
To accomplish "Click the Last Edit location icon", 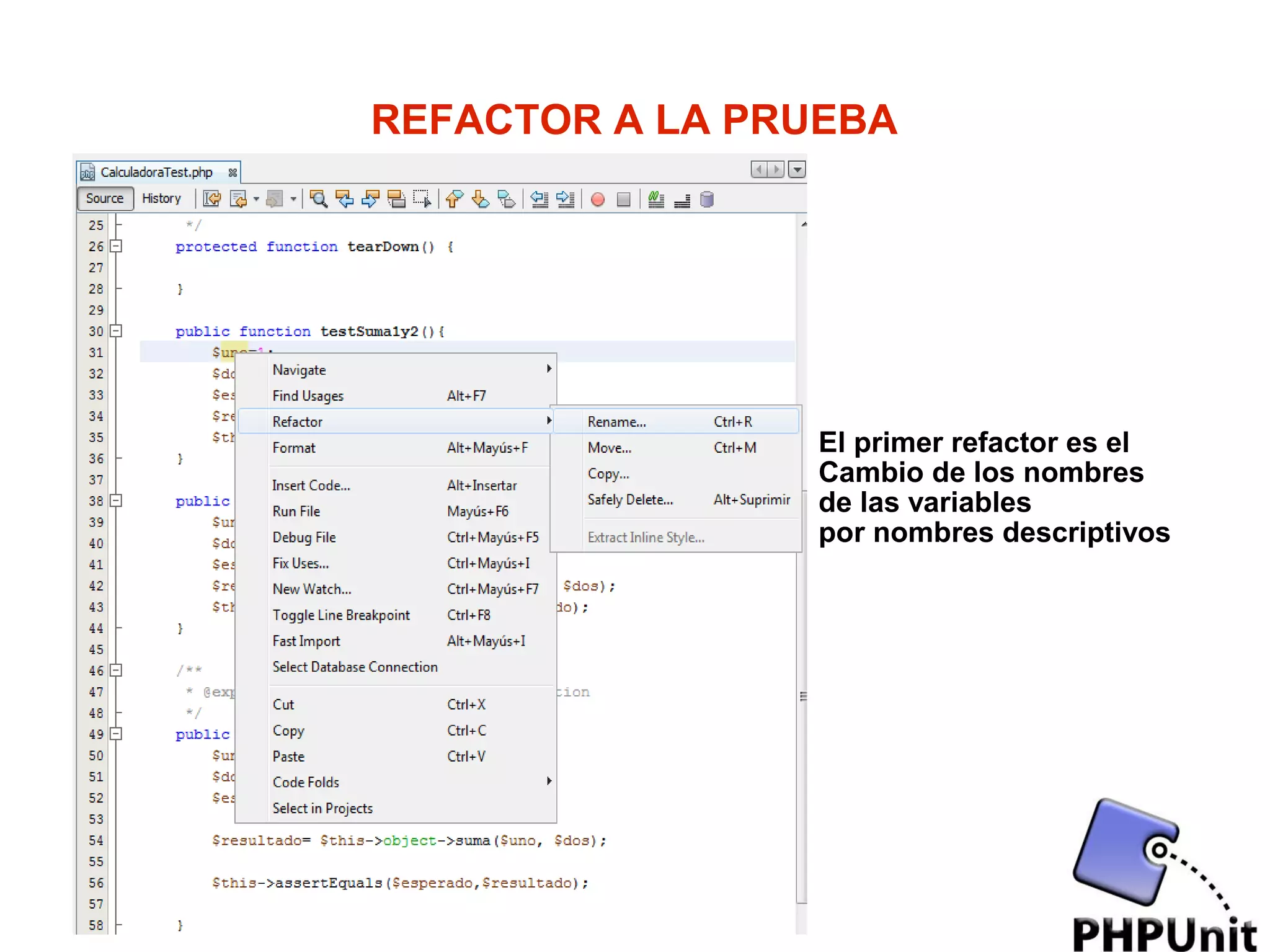I will [212, 199].
